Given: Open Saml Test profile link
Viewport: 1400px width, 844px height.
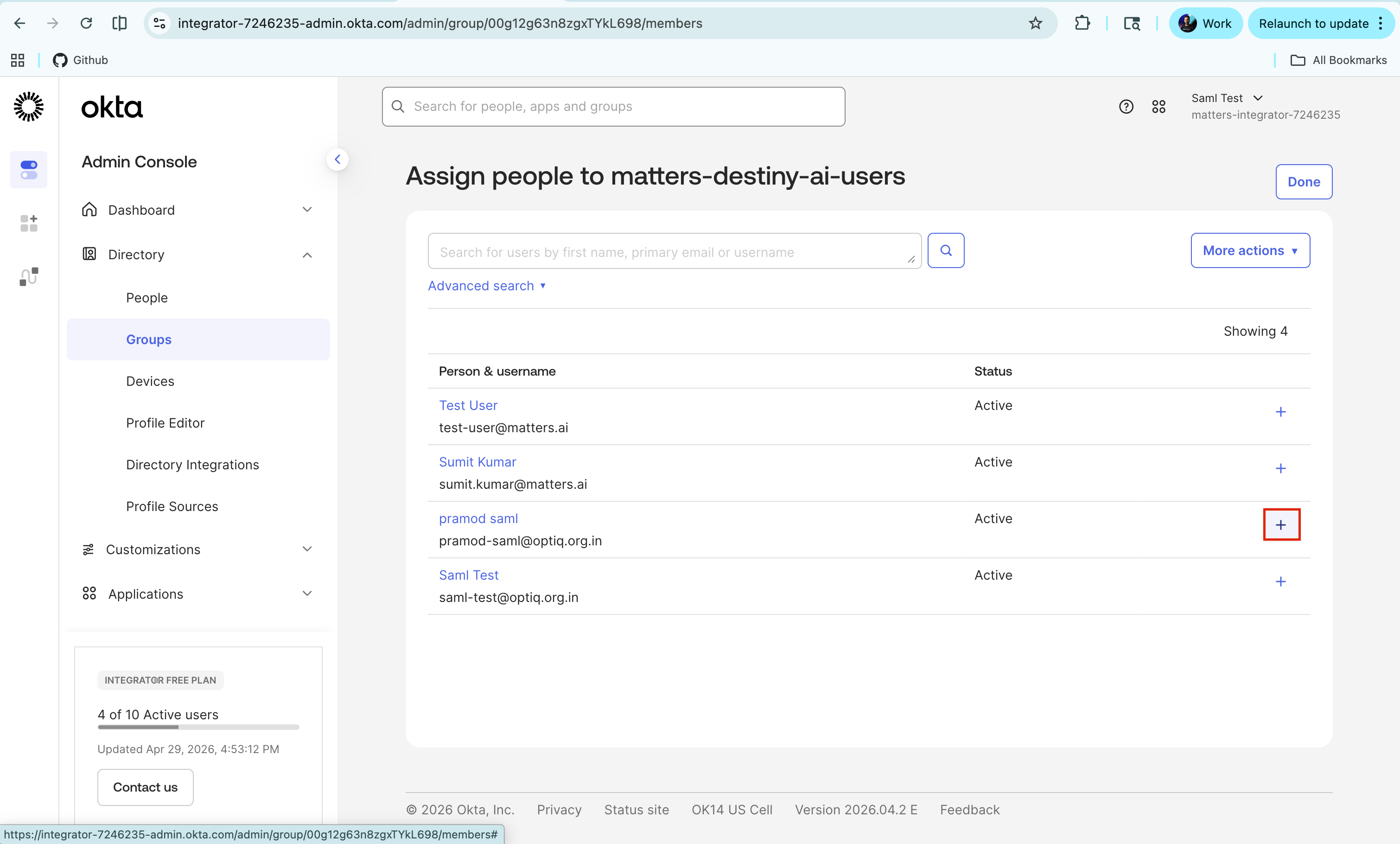Looking at the screenshot, I should pyautogui.click(x=469, y=575).
